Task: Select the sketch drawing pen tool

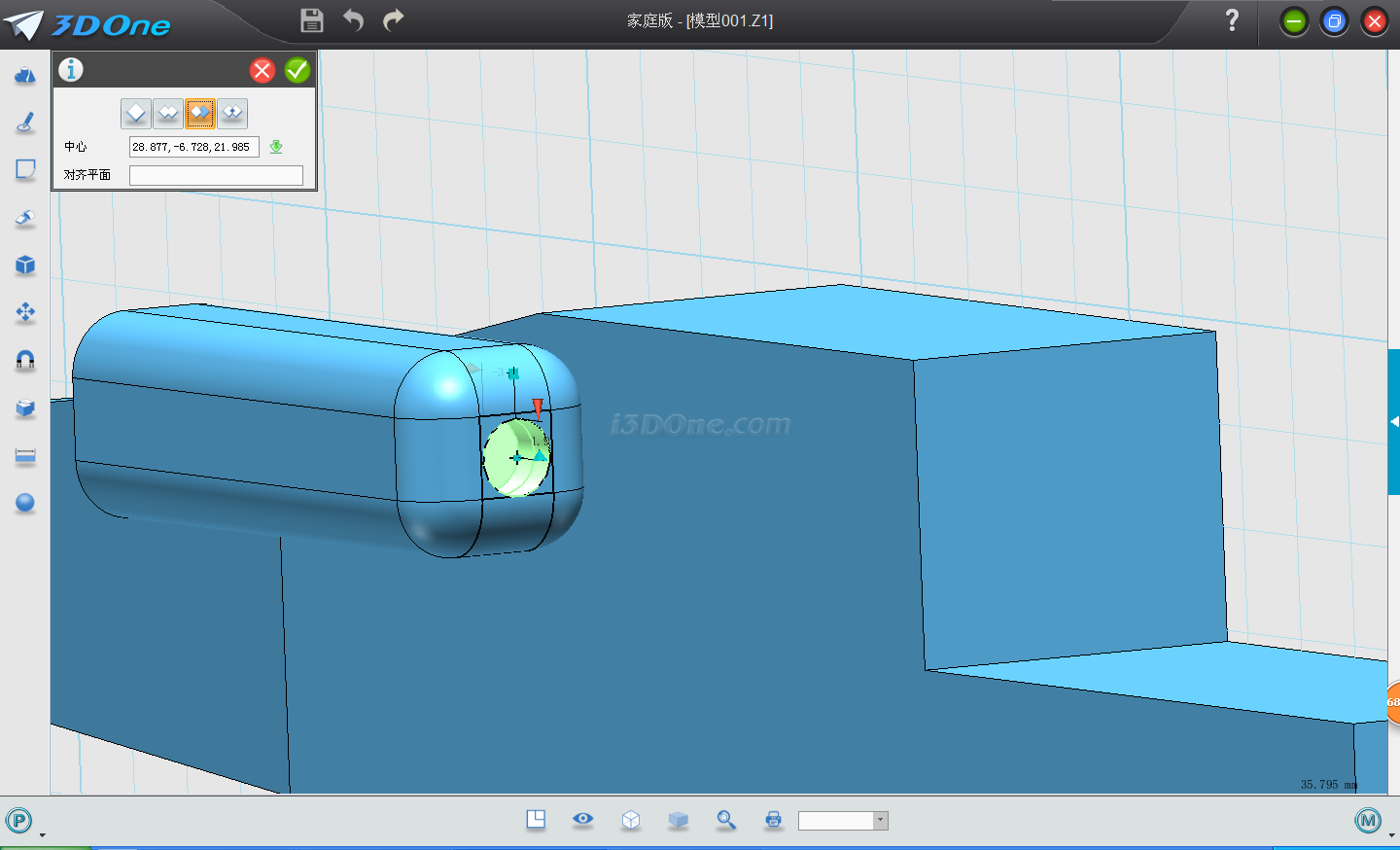Action: click(x=25, y=123)
